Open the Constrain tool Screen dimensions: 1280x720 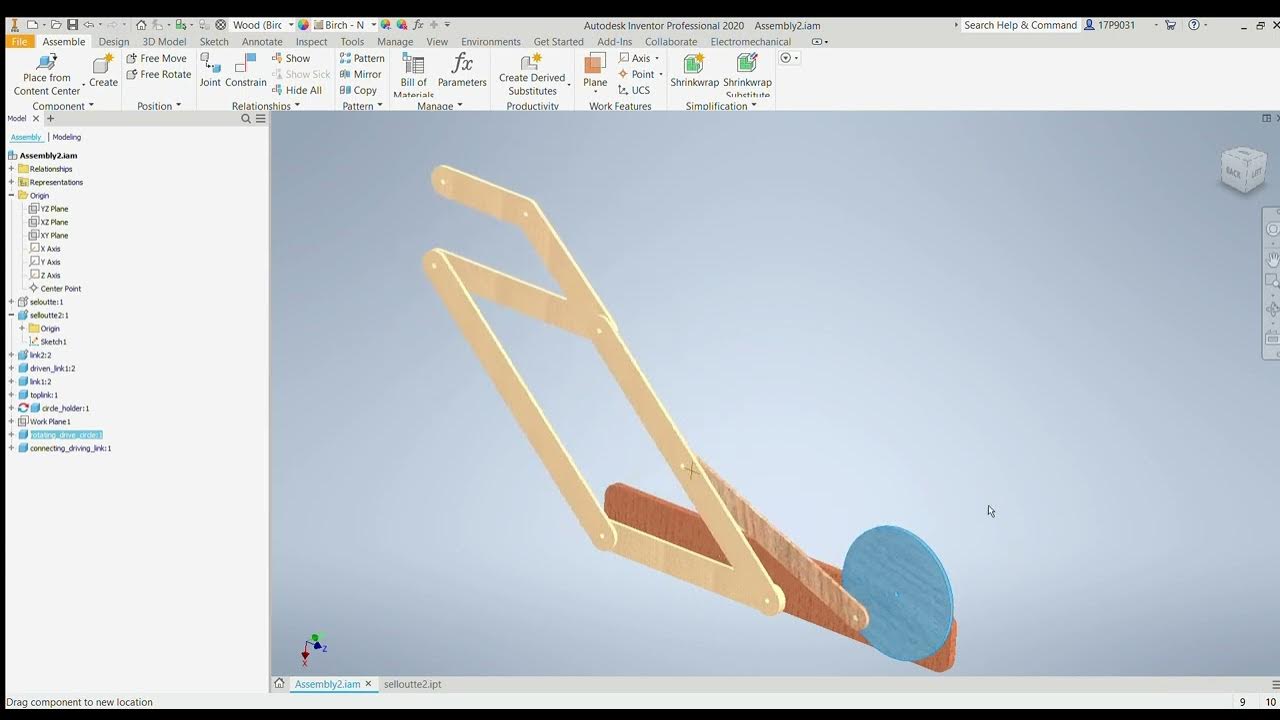(245, 71)
